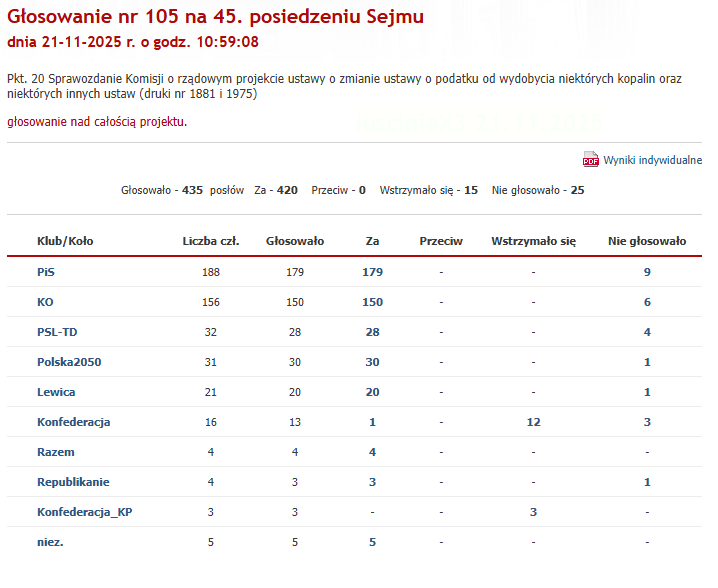Click PSL-TD not-voting value 4
The height and width of the screenshot is (588, 718).
coord(647,332)
